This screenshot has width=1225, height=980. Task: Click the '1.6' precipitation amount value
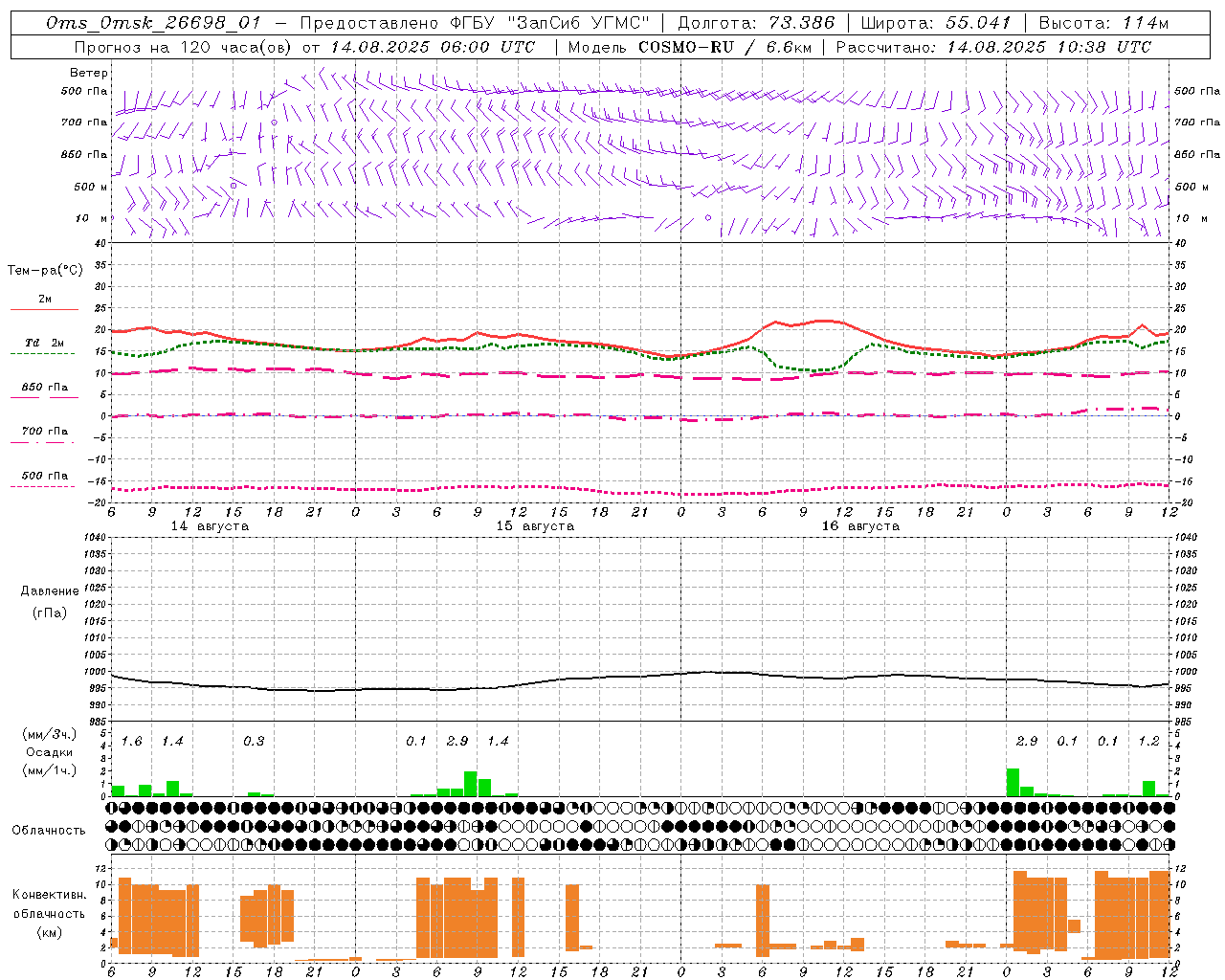[x=131, y=742]
